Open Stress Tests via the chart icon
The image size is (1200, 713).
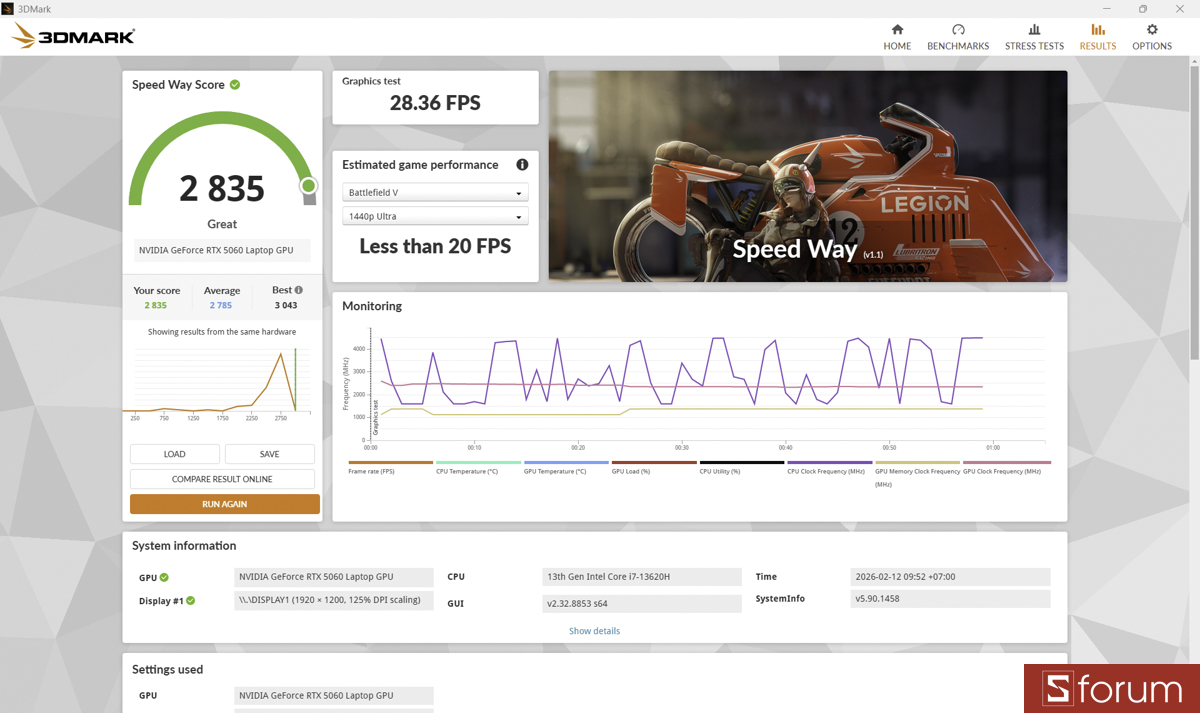pos(1034,37)
